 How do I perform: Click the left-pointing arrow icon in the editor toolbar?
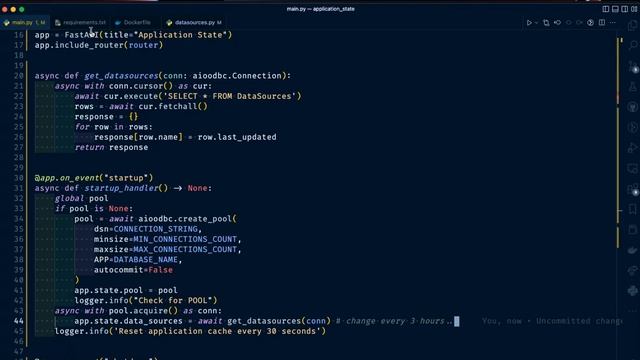pos(557,23)
